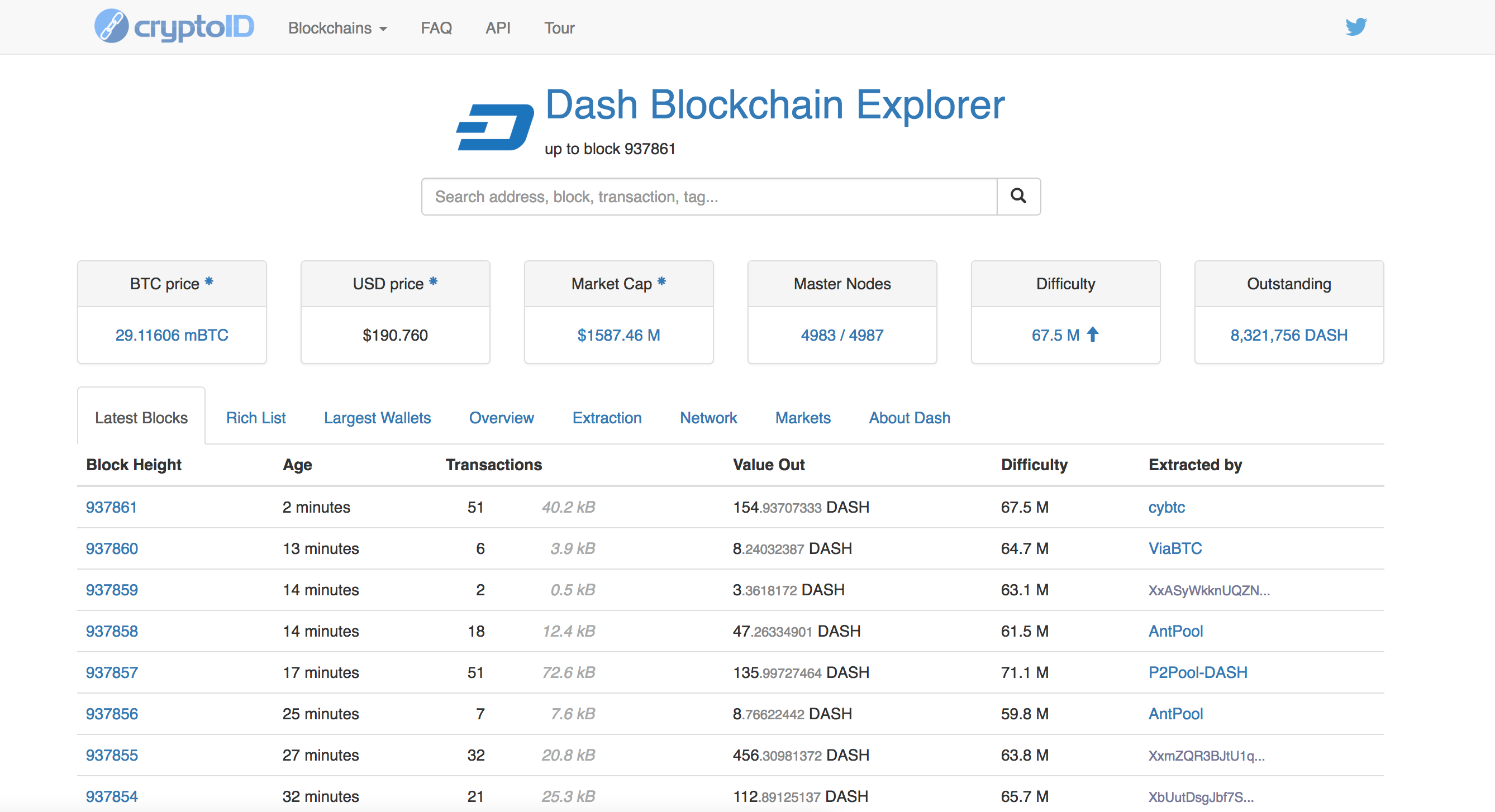Open the ViaBTC extractor link

pos(1175,548)
